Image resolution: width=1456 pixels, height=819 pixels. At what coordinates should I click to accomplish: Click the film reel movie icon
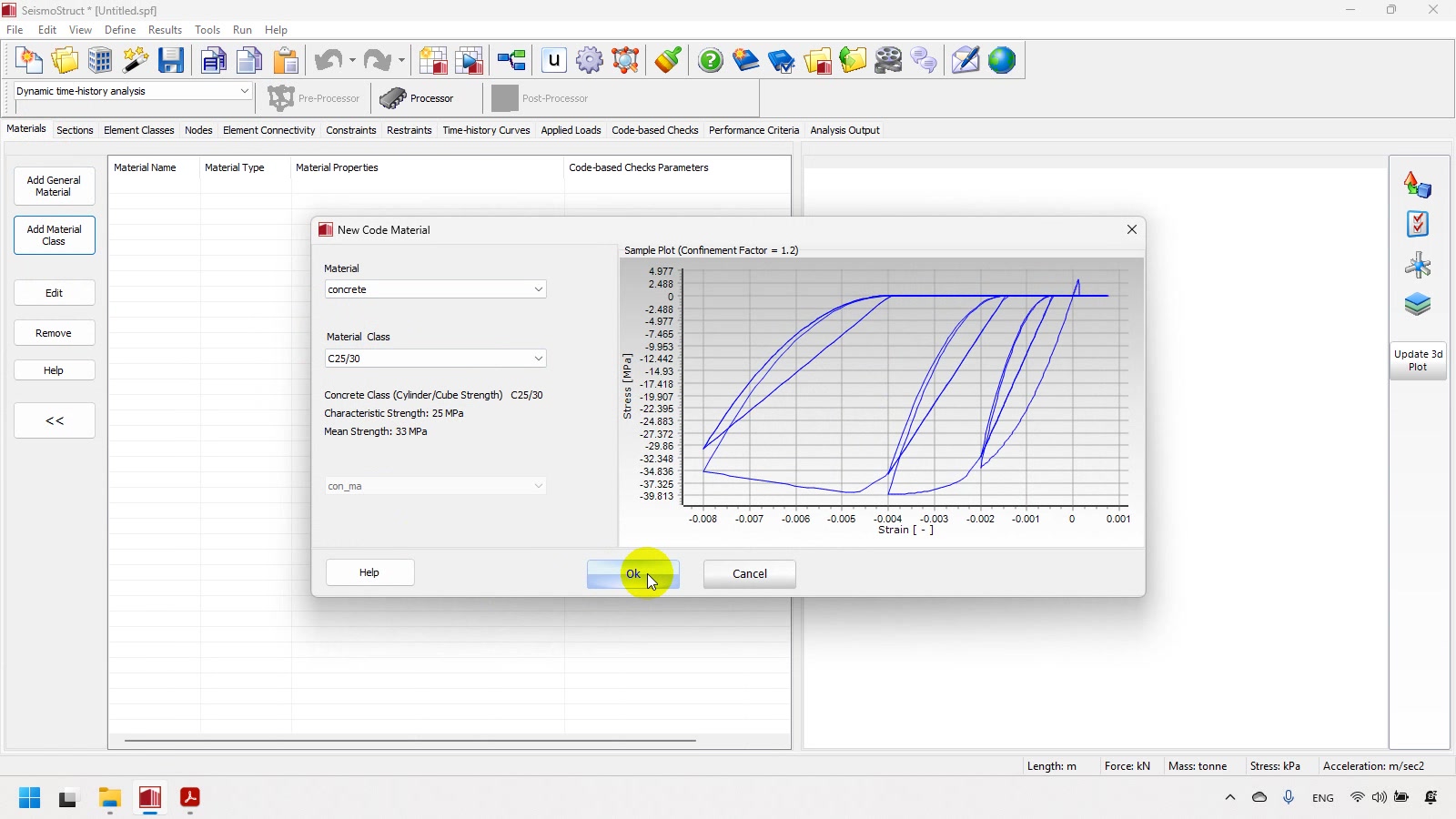[x=888, y=61]
